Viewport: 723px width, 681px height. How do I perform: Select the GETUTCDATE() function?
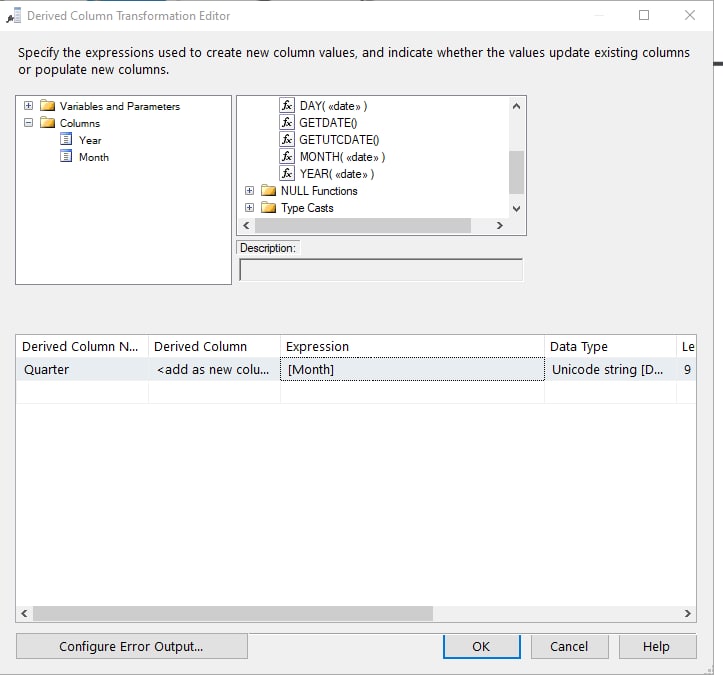pos(339,140)
